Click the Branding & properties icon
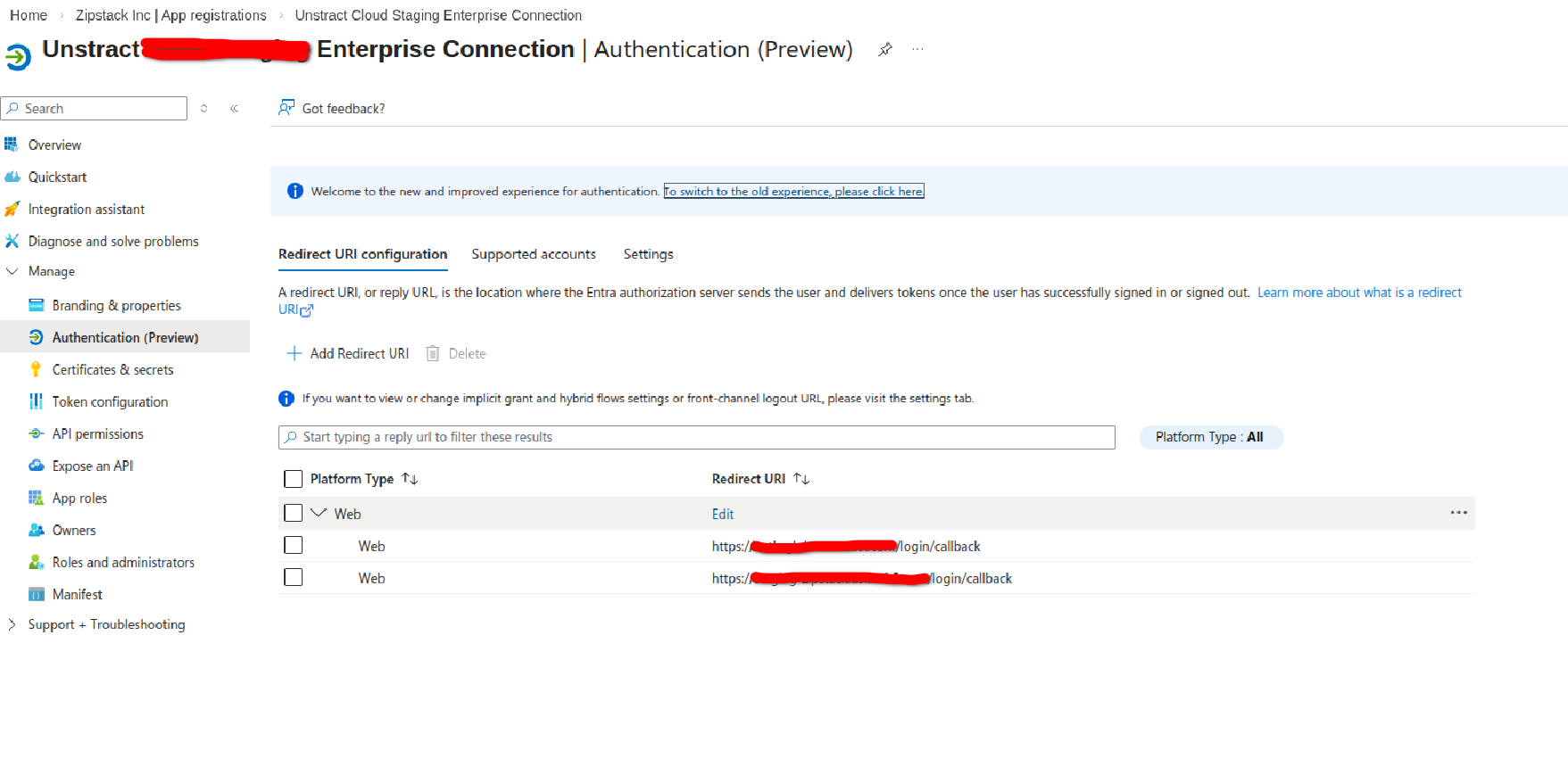 click(36, 305)
